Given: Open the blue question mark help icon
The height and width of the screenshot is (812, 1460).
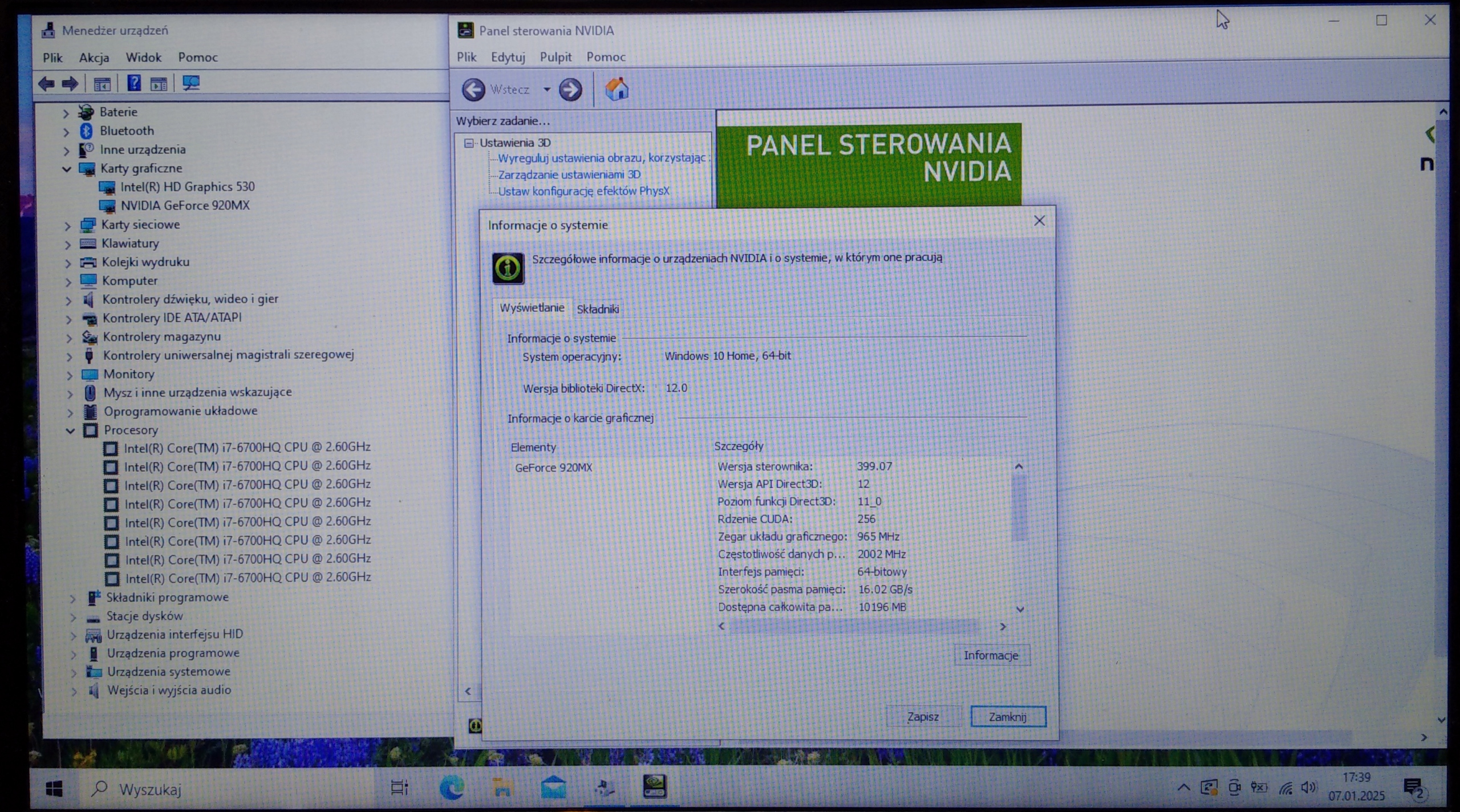Looking at the screenshot, I should point(134,83).
